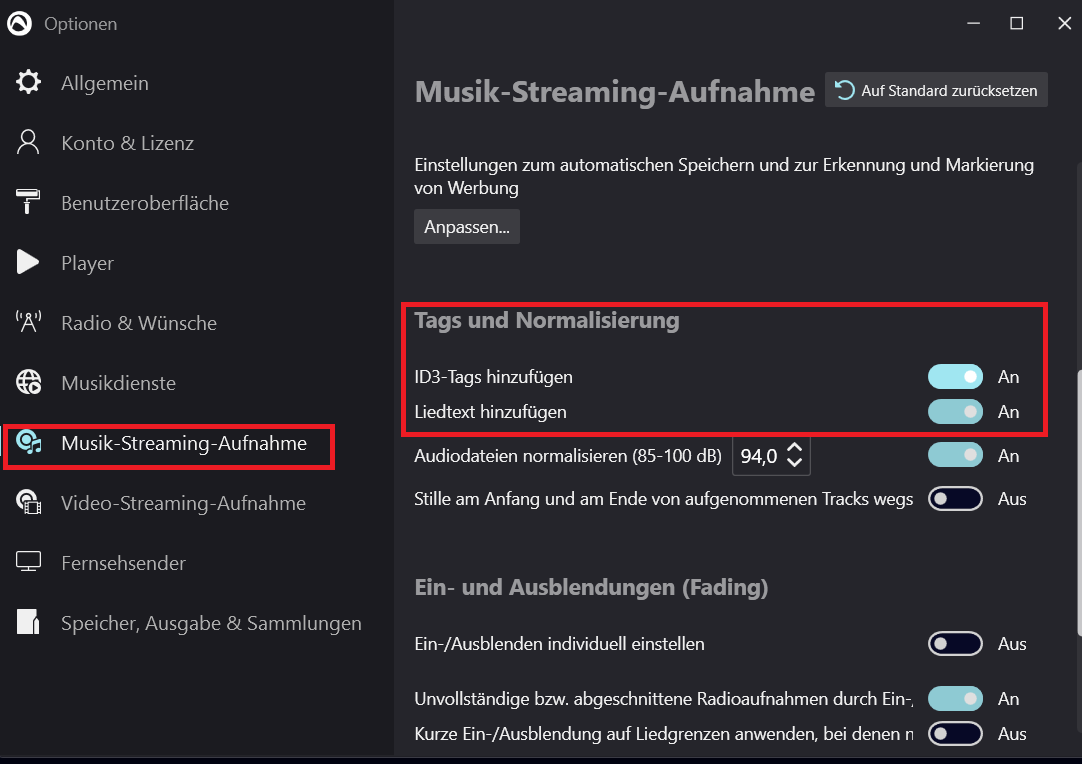The height and width of the screenshot is (764, 1082).
Task: Turn off Liedtext hinzufügen
Action: (955, 411)
